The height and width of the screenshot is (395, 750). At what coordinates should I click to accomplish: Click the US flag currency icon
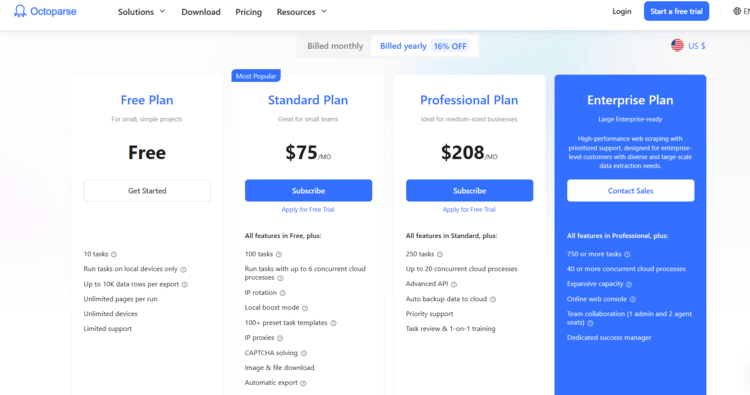tap(677, 45)
